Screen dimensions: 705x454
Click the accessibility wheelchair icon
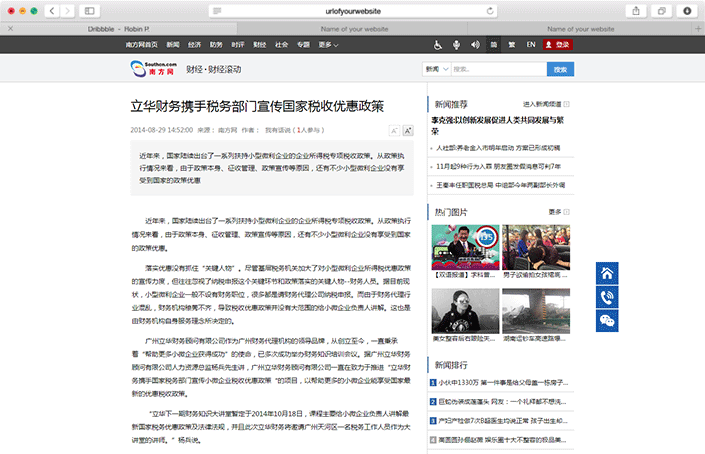437,45
